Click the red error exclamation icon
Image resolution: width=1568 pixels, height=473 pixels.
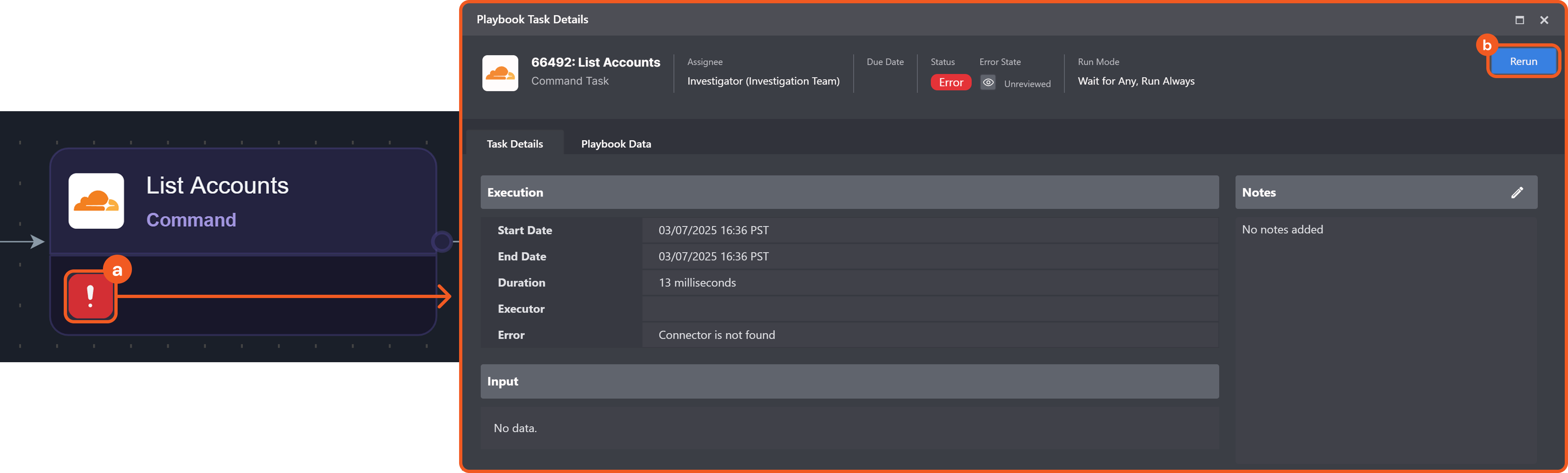tap(90, 296)
